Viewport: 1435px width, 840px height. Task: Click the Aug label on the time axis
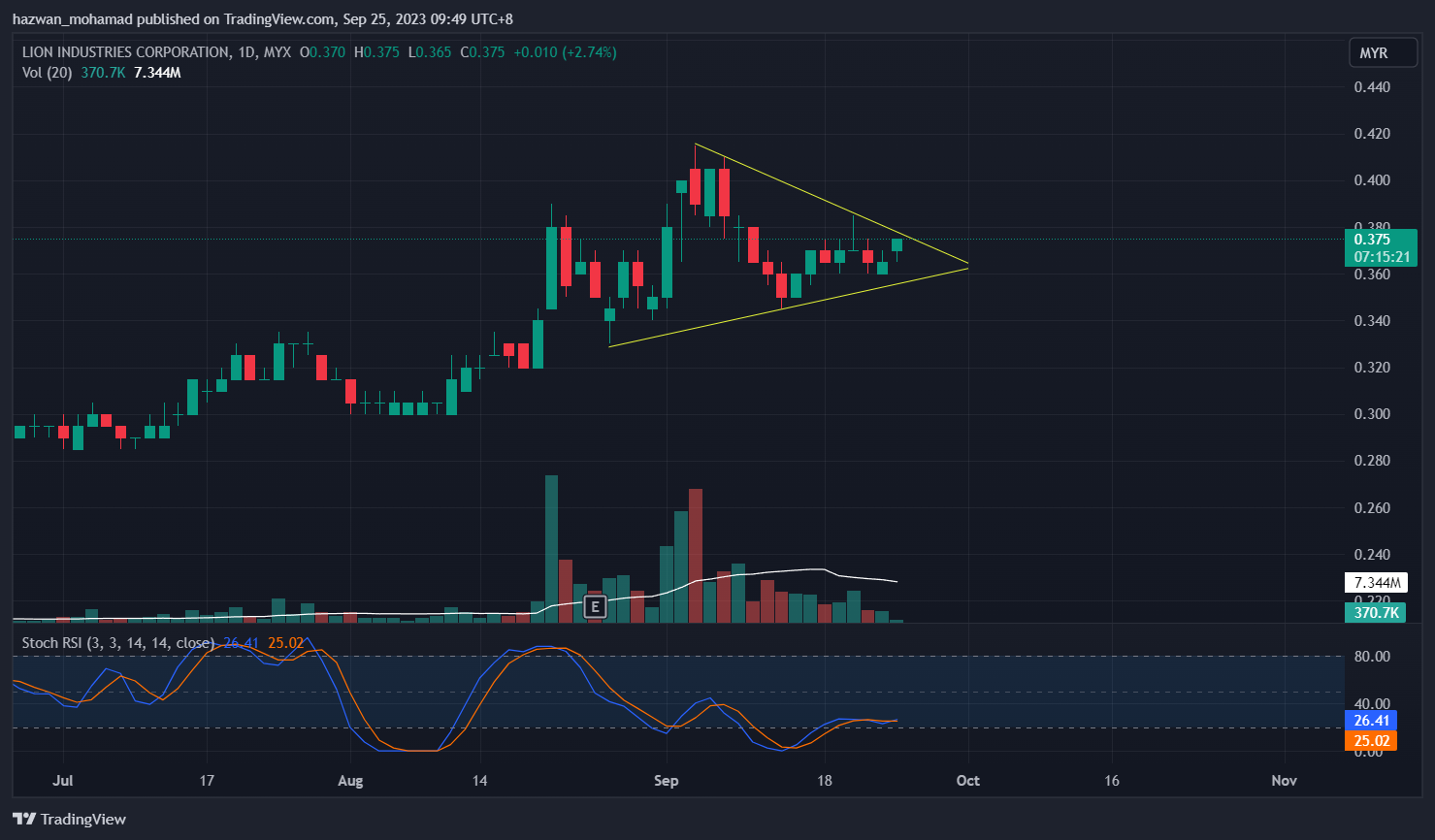pos(350,781)
